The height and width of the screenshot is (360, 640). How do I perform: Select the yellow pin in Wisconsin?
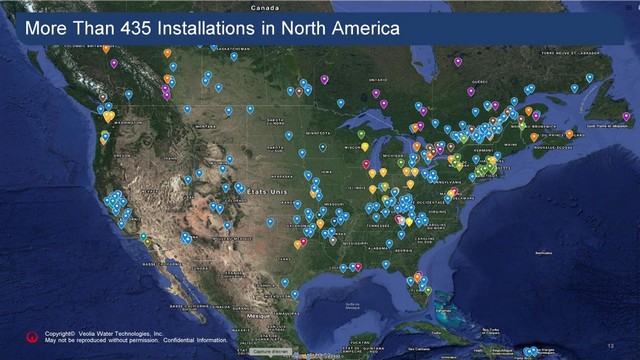tap(365, 147)
